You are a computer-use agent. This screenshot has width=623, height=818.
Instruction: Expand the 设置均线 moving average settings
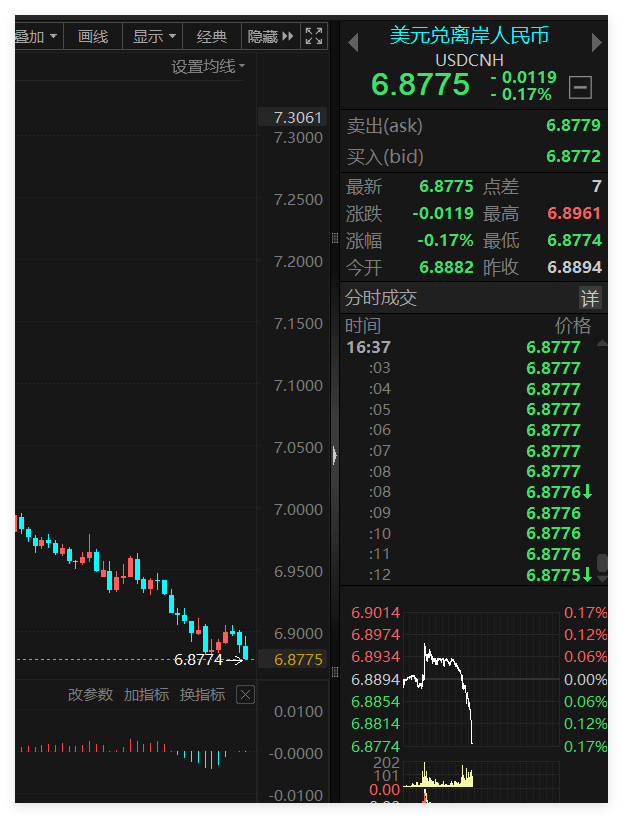(x=208, y=66)
